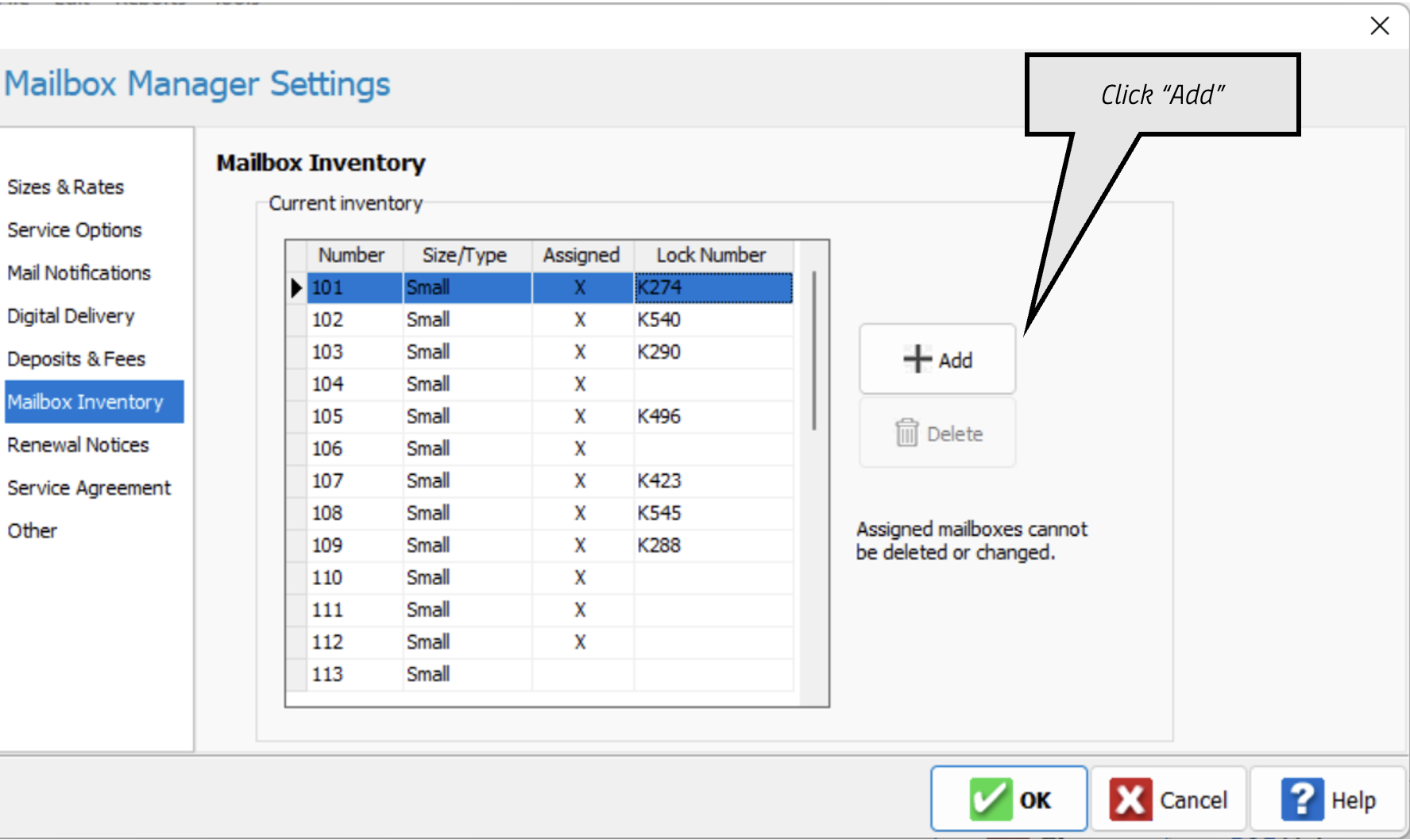Select mailbox number 106
The width and height of the screenshot is (1410, 840).
354,449
